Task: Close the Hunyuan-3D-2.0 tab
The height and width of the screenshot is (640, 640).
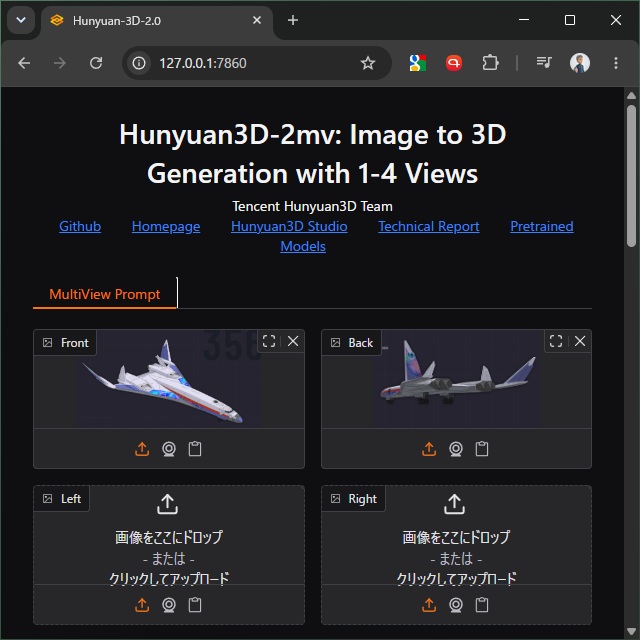Action: click(257, 20)
